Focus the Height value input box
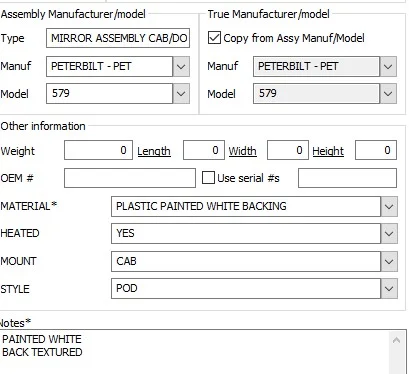The width and height of the screenshot is (409, 374). (x=376, y=150)
